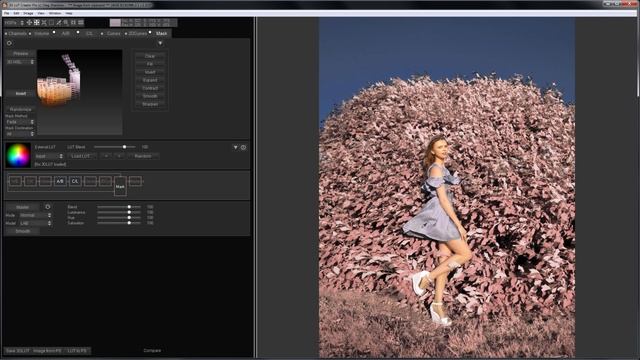Select the eyedropper color picker tool
This screenshot has height=360, width=640.
[x=58, y=22]
